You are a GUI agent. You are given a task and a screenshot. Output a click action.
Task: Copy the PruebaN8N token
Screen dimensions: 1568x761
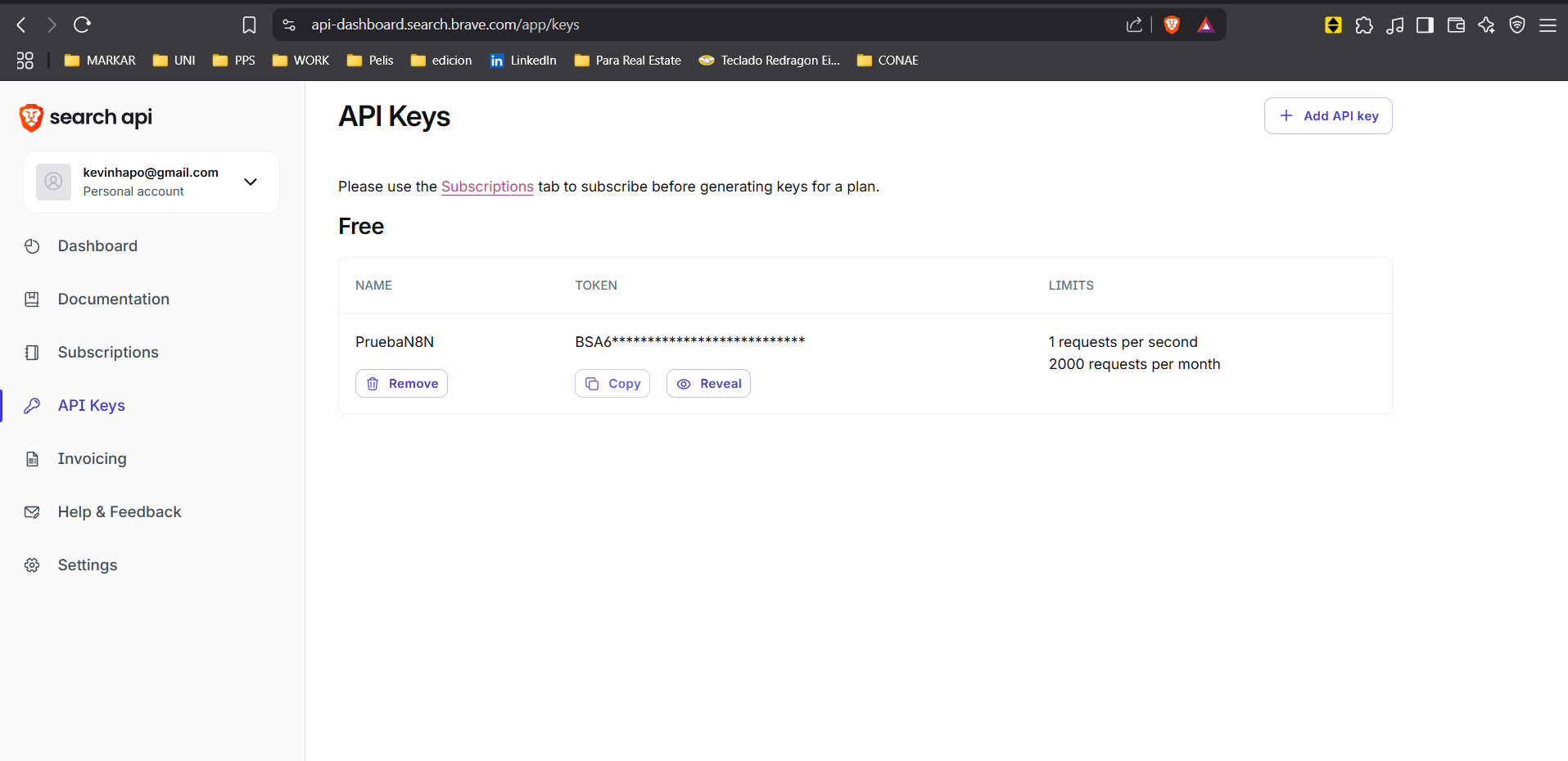tap(612, 384)
